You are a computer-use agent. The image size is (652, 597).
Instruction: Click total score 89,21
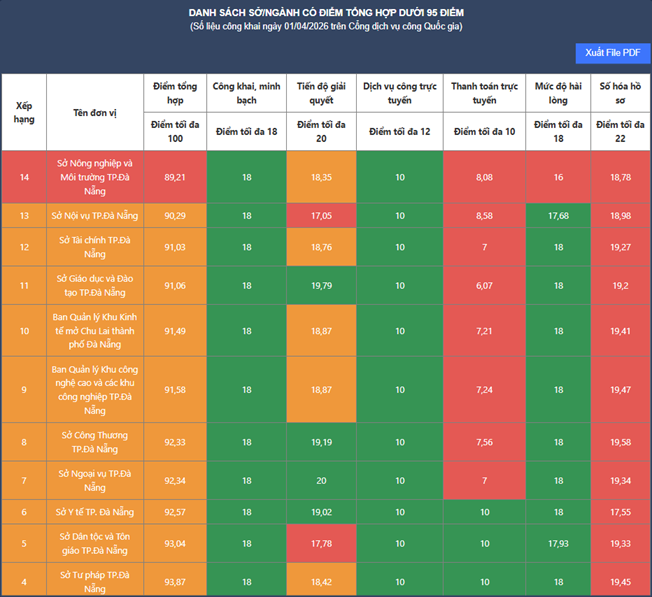[175, 177]
